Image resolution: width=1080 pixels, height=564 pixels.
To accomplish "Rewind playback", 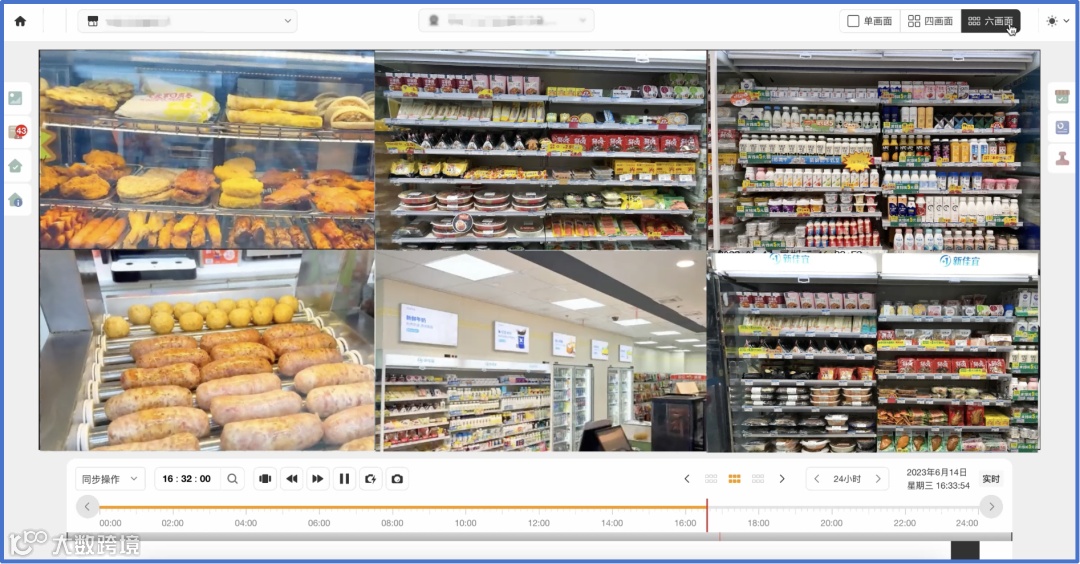I will (x=291, y=479).
